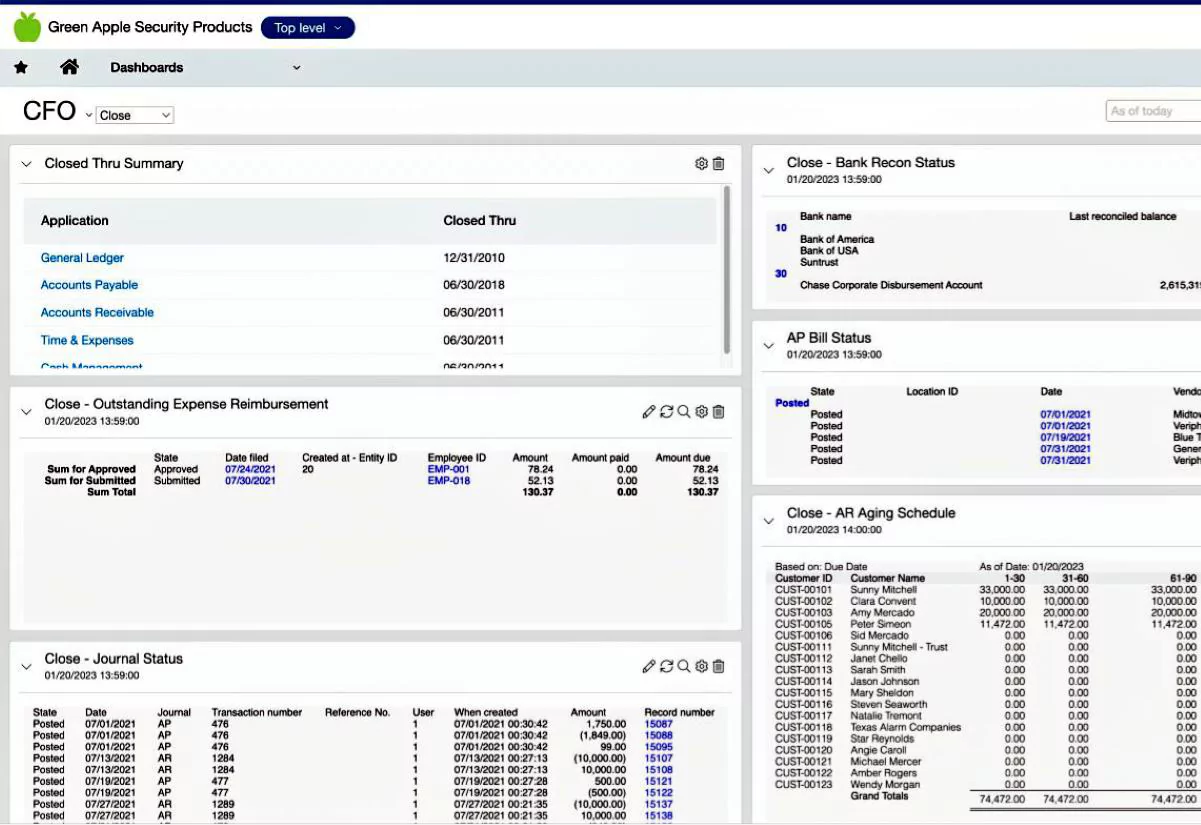Click the favorites star icon
This screenshot has height=825, width=1201.
pyautogui.click(x=21, y=68)
